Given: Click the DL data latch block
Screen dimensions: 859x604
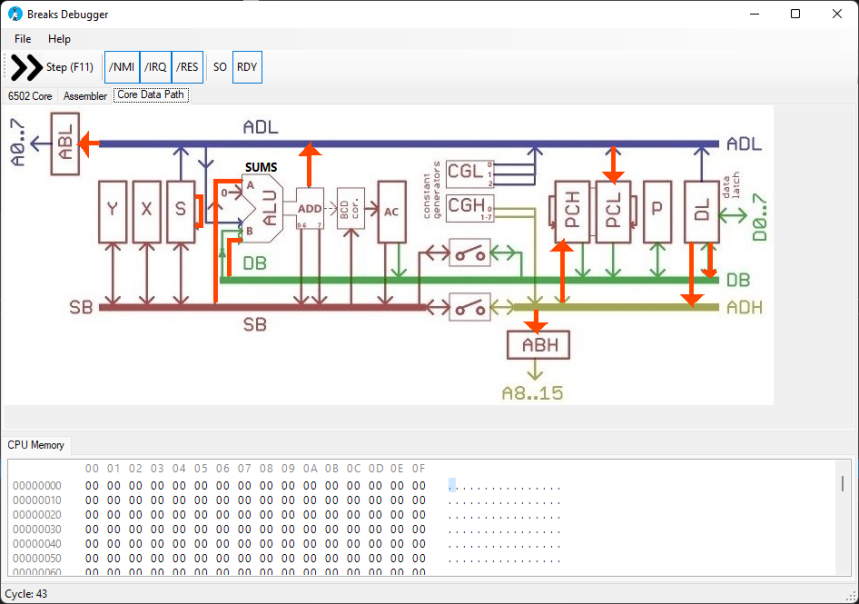Looking at the screenshot, I should click(701, 211).
